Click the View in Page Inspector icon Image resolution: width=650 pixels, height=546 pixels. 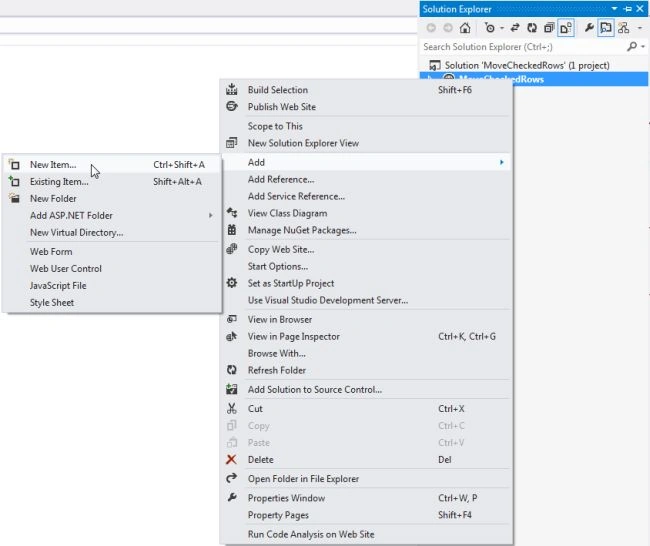(x=232, y=336)
